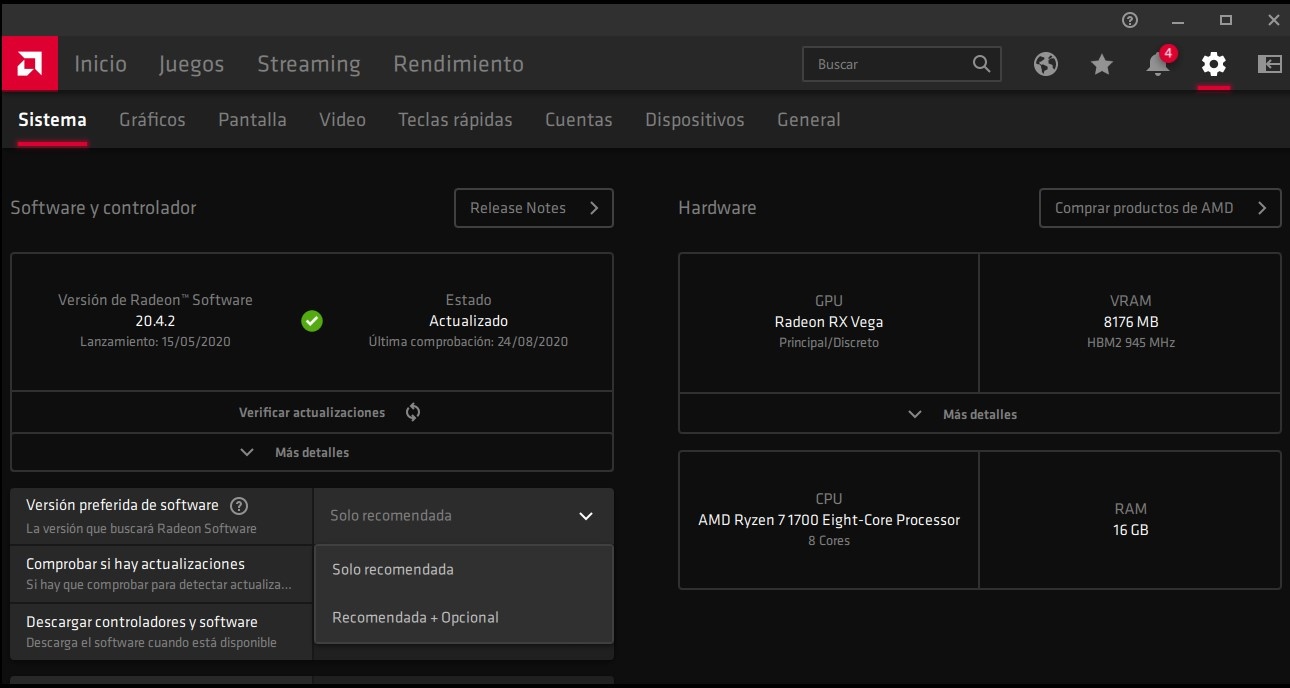Click Comprar productos de AMD button

[x=1160, y=208]
